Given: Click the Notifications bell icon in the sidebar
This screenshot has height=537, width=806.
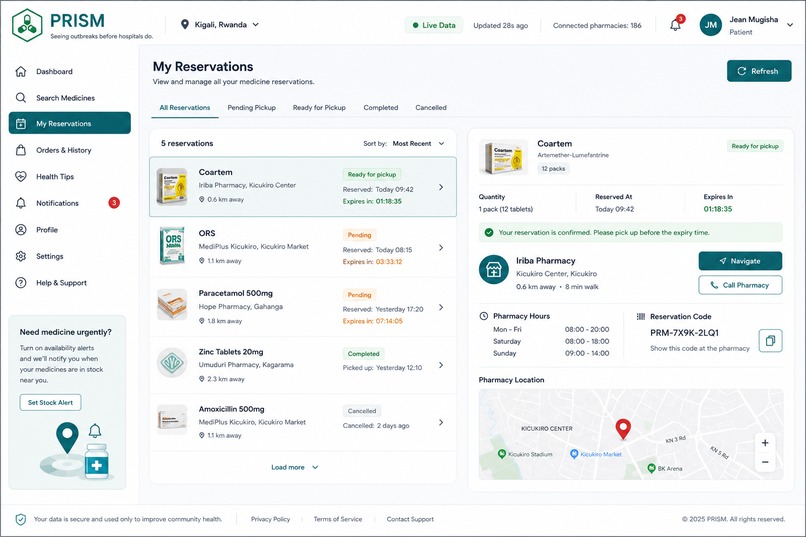Looking at the screenshot, I should (x=21, y=203).
